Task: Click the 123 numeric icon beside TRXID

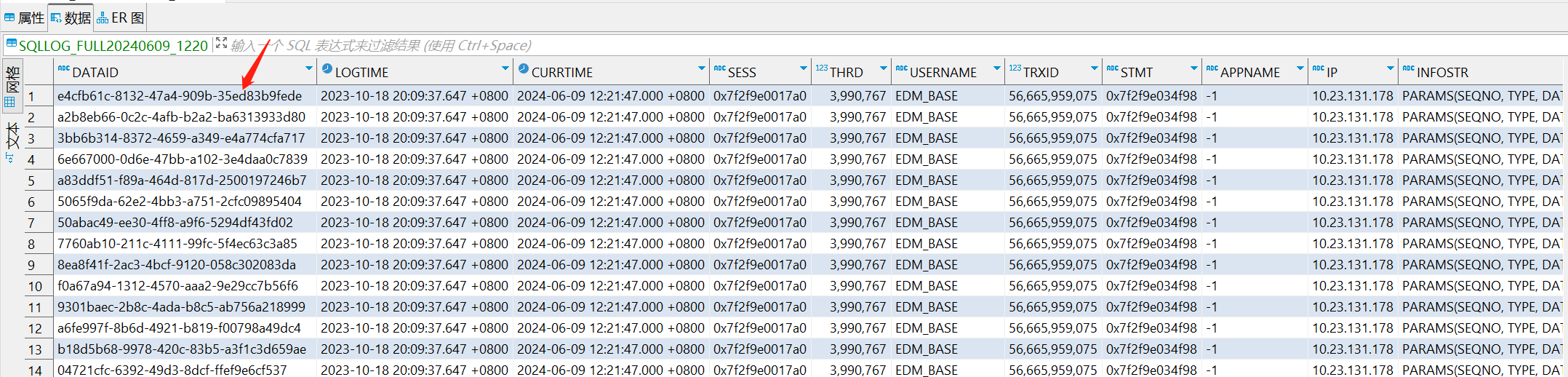Action: (x=1015, y=68)
